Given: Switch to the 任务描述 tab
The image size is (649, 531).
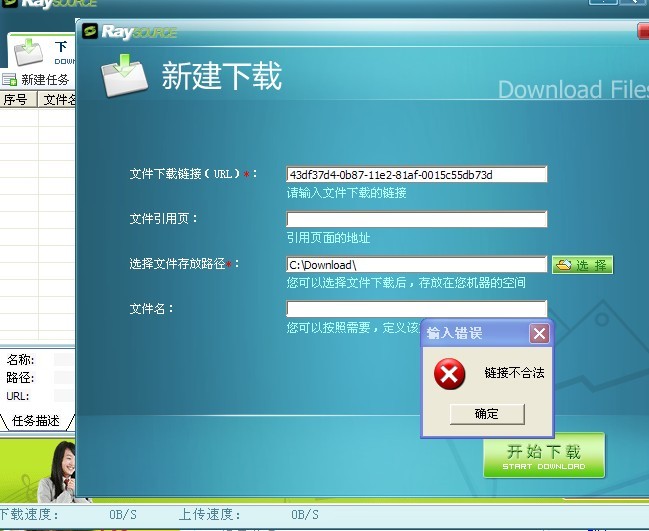Looking at the screenshot, I should 36,421.
